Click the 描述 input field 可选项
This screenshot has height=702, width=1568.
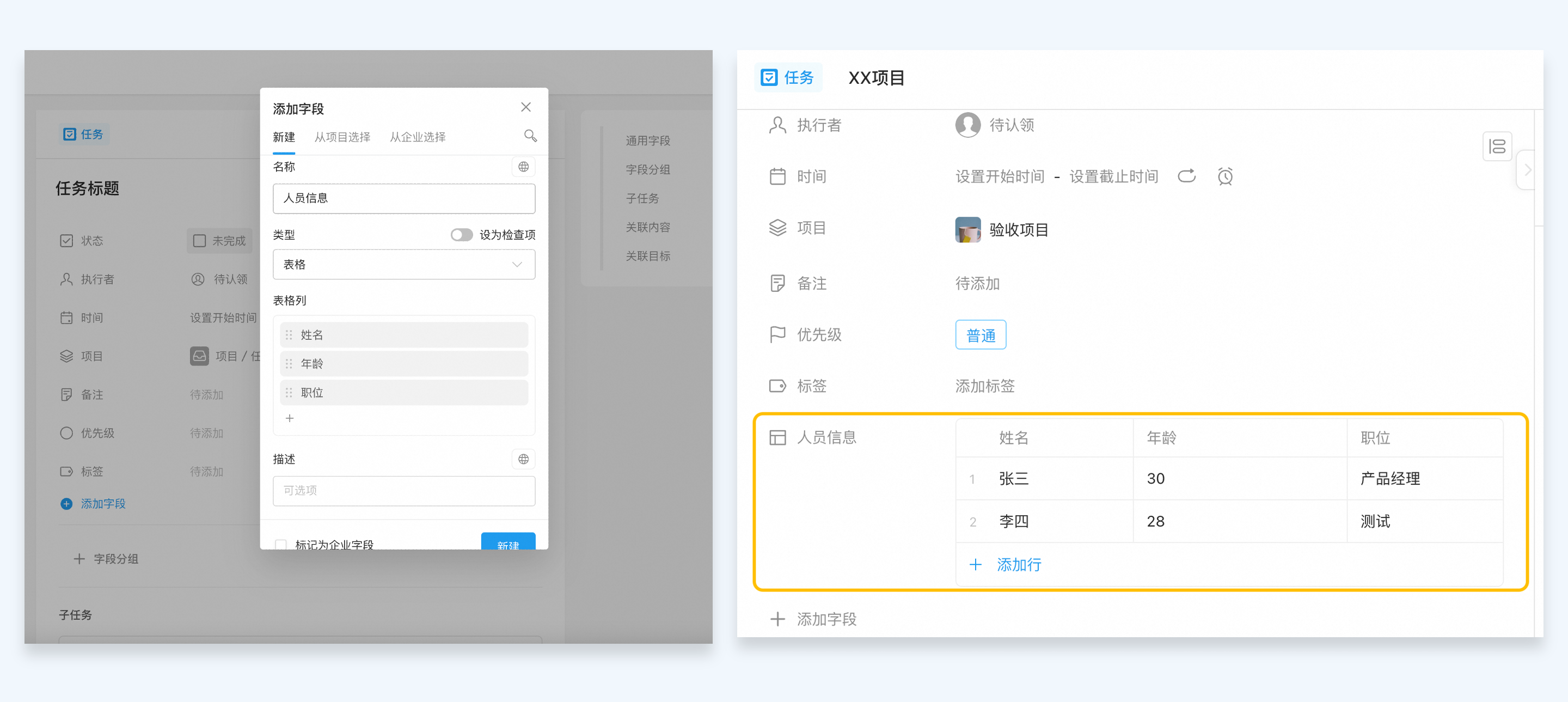(x=404, y=491)
